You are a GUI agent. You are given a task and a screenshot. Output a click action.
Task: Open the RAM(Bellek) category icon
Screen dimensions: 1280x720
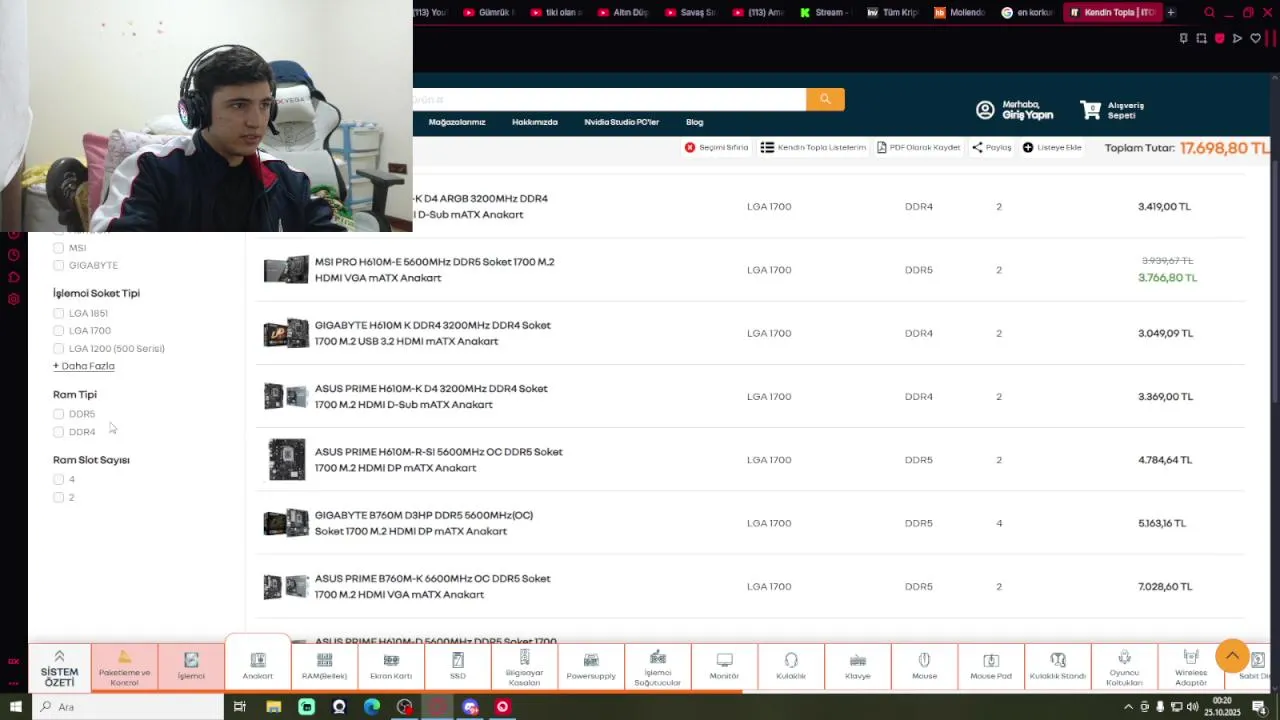coord(324,660)
